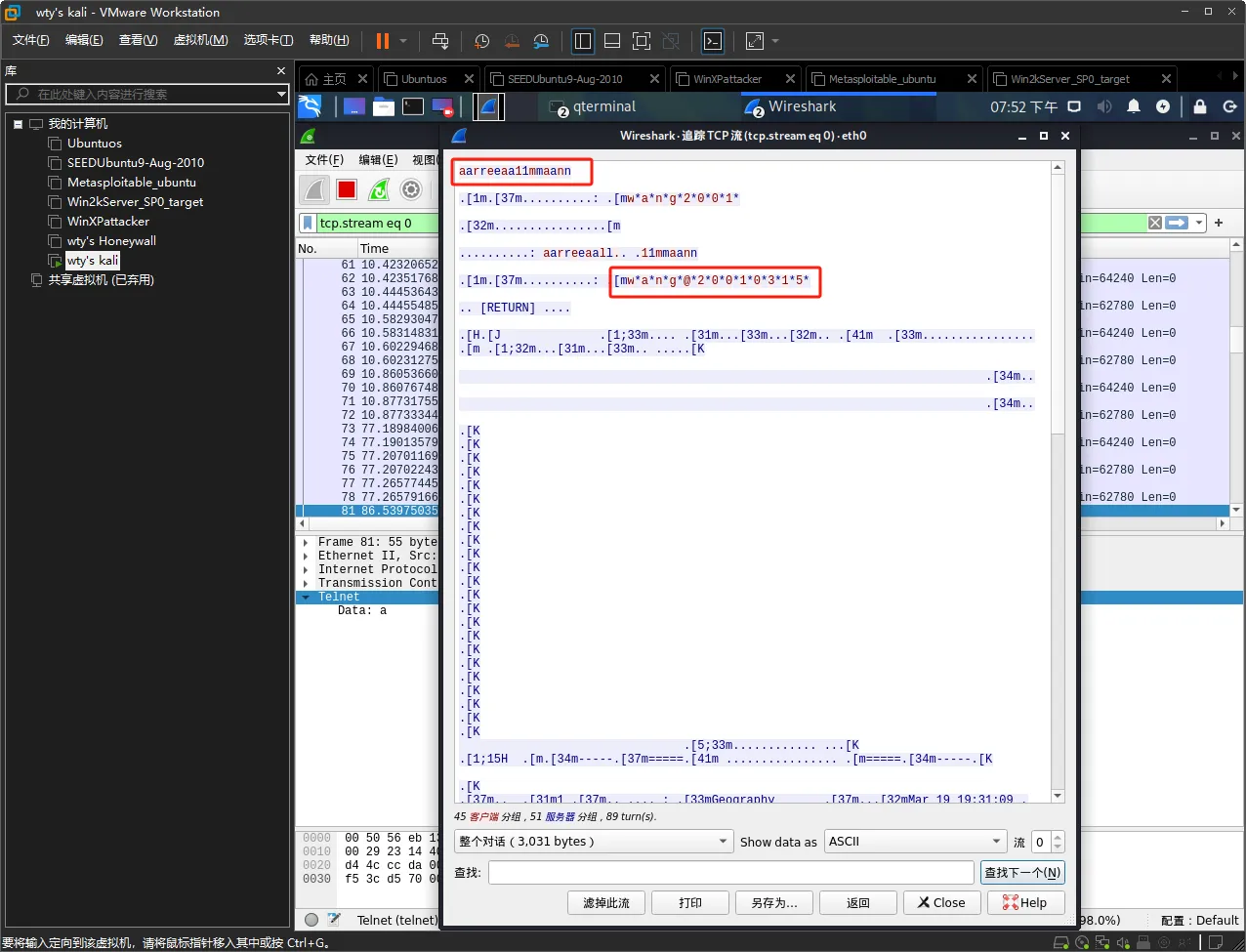Screen dimensions: 1246x952
Task: Stop capture with the red square icon
Action: [347, 189]
